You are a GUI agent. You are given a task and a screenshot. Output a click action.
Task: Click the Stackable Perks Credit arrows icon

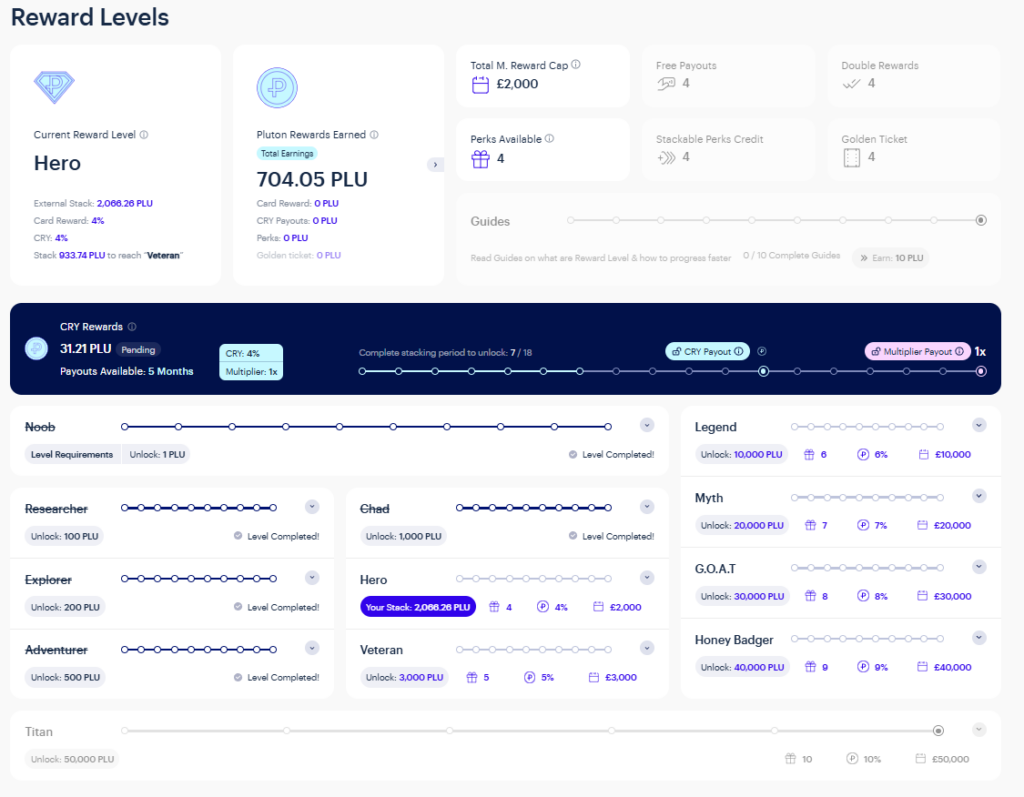[x=666, y=157]
